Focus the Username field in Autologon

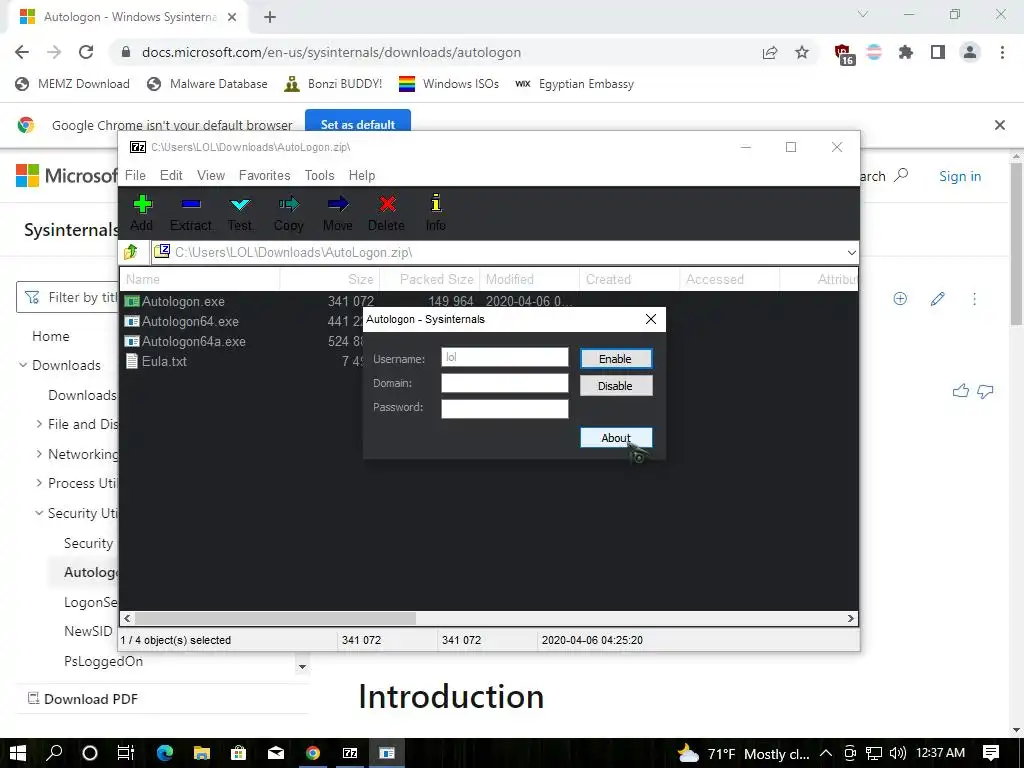tap(505, 357)
